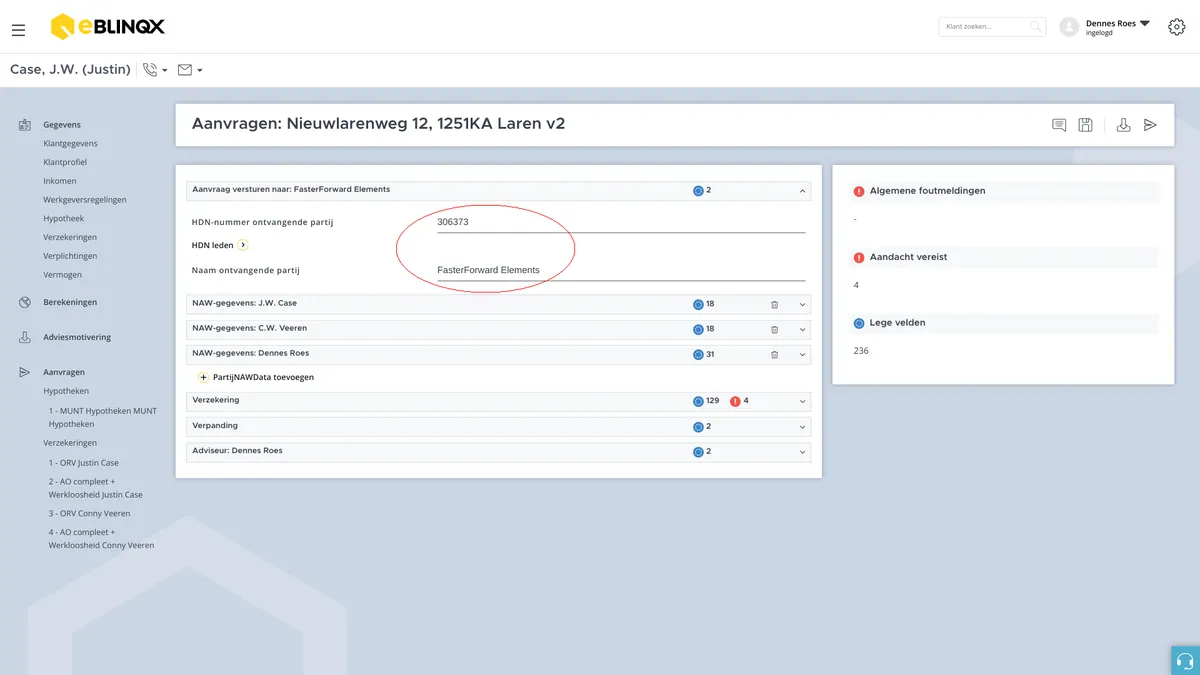Expand the Adviseur: Dennes Roes section
Viewport: 1200px width, 675px height.
coord(802,452)
